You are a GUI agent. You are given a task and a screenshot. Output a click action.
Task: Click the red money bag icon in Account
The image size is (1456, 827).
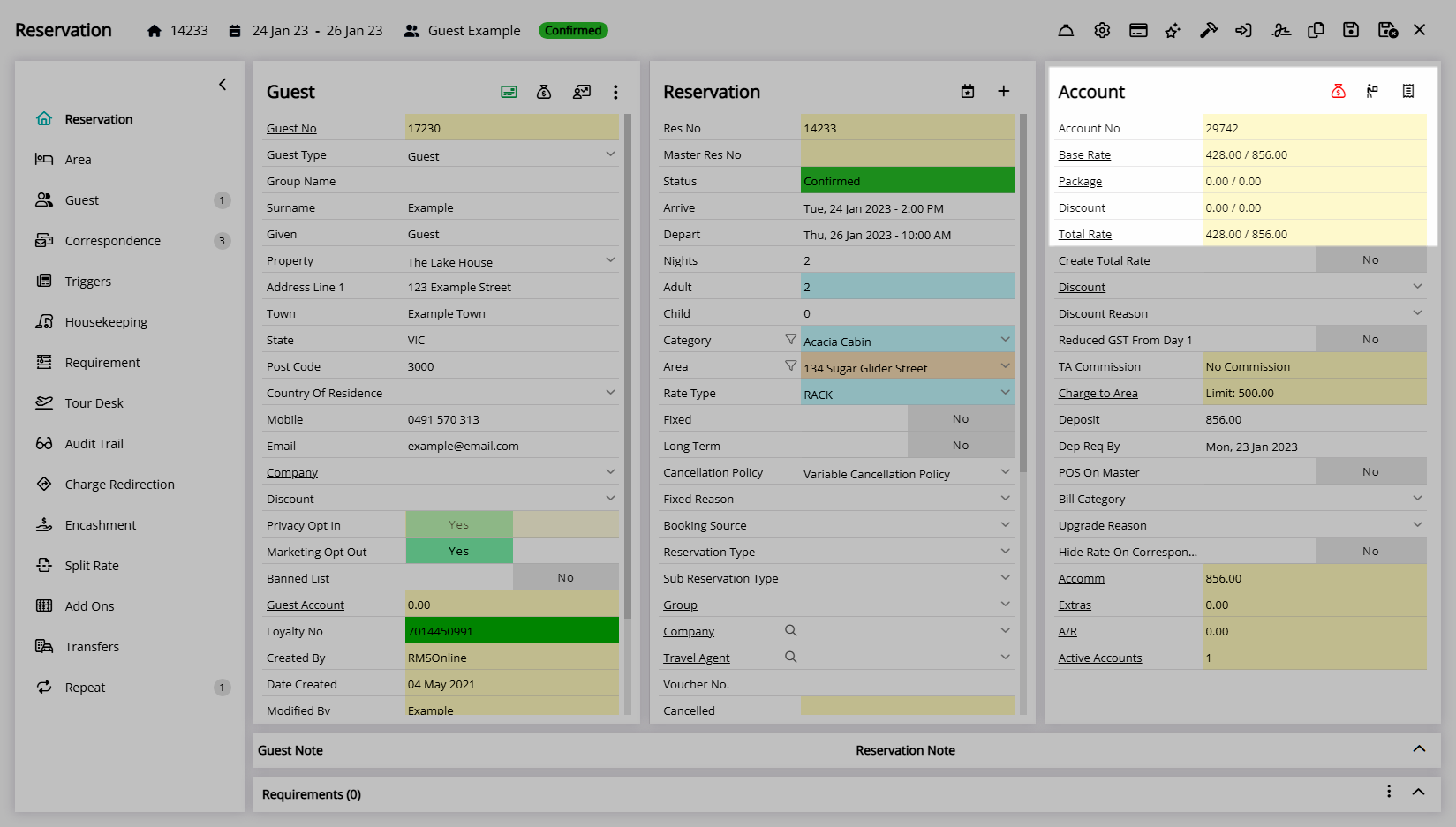click(x=1339, y=91)
